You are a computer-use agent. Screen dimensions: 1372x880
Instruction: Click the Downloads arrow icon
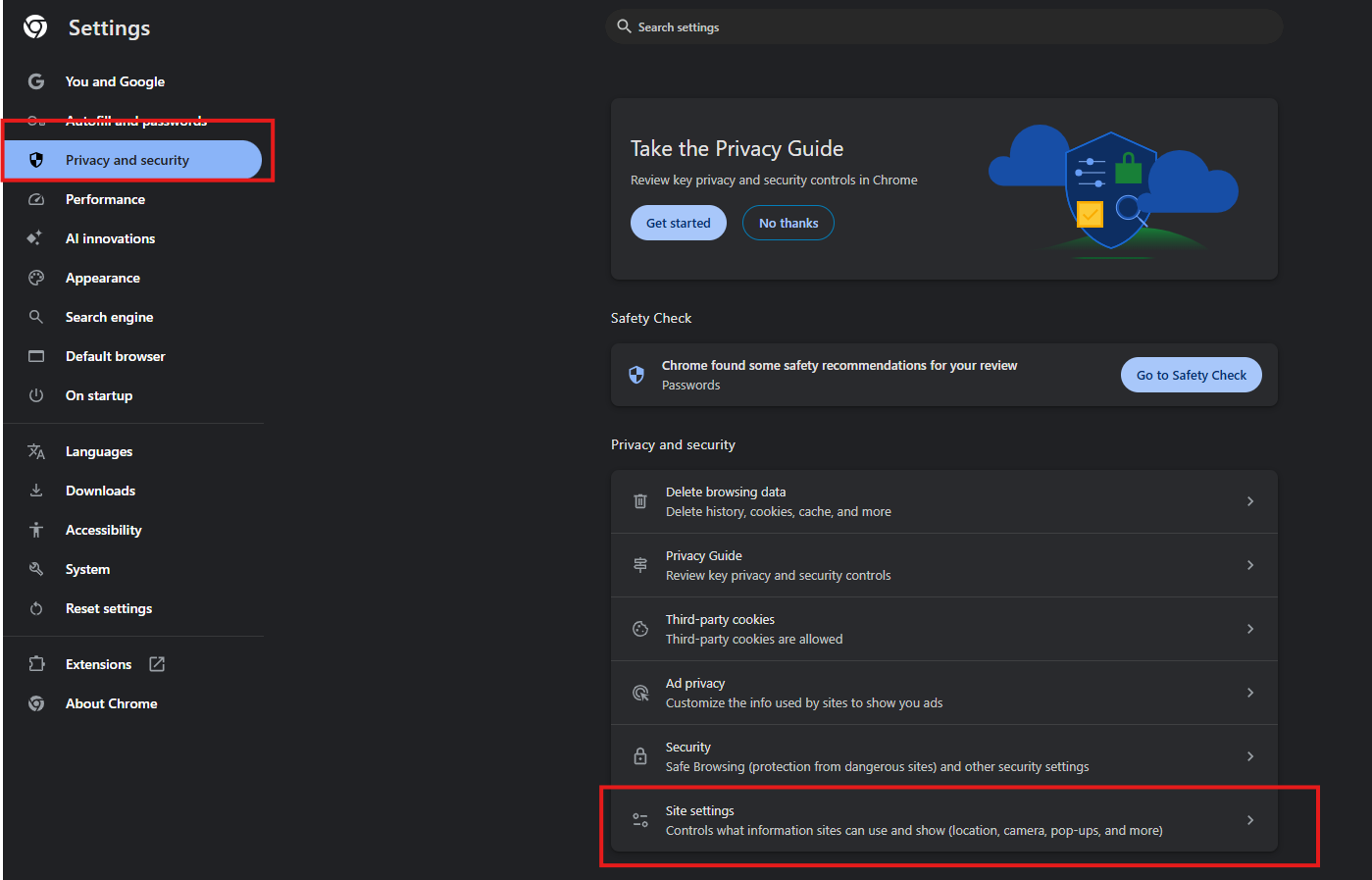[36, 491]
